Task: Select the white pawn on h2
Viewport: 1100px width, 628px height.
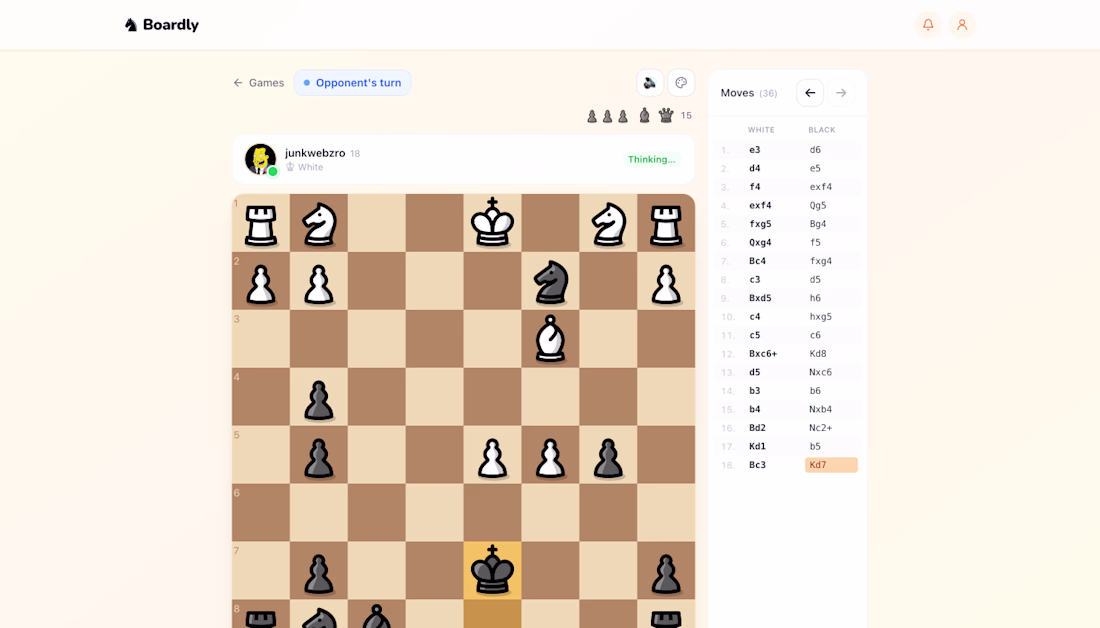Action: point(261,281)
